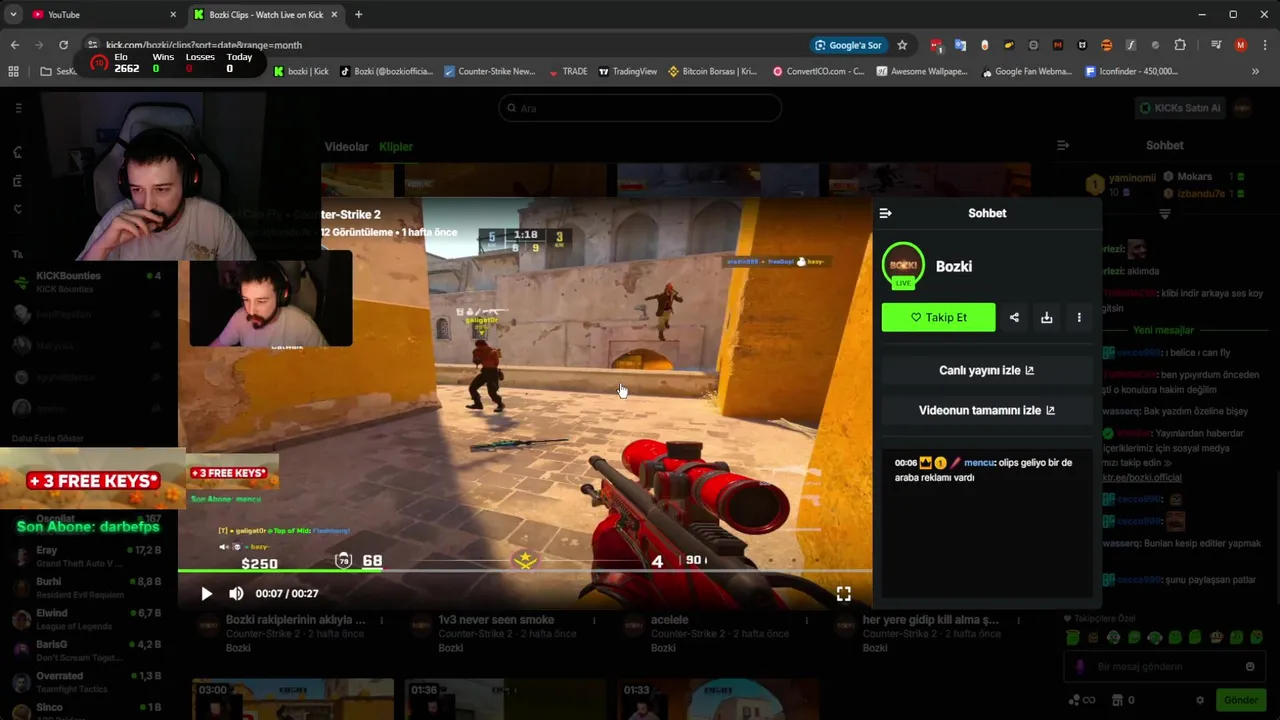This screenshot has width=1280, height=720.
Task: Open KICKBounties in sidebar
Action: [88, 282]
